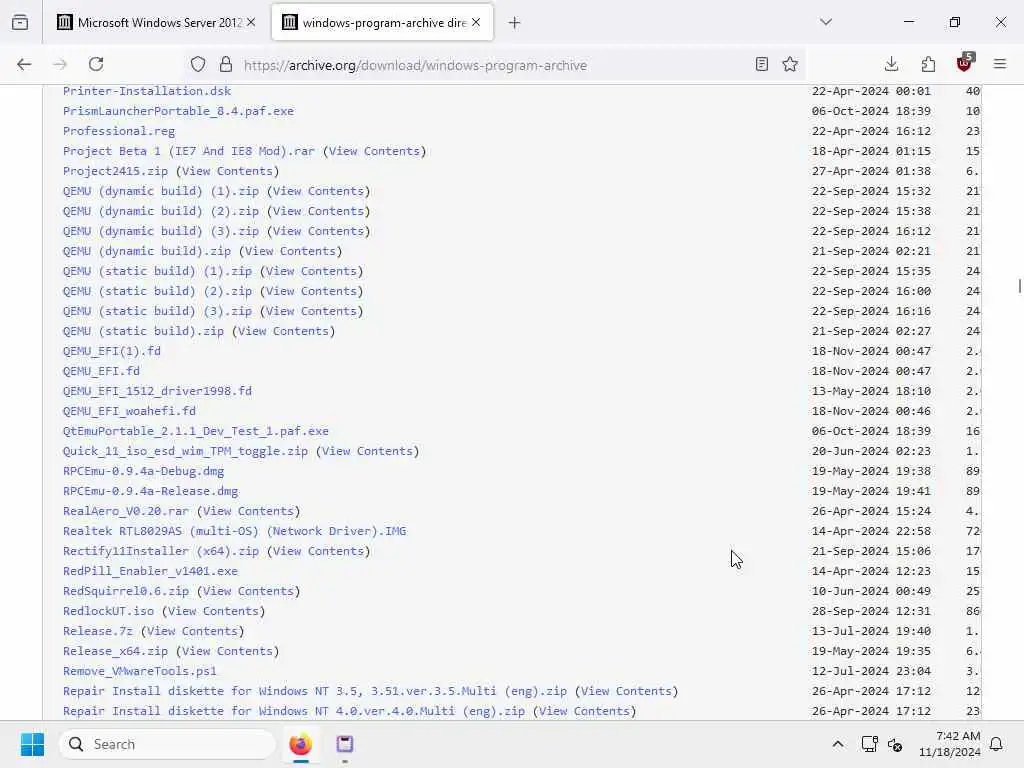Download RPCEmu-0.9.4a-Release.dmg
The height and width of the screenshot is (768, 1024).
(x=150, y=491)
